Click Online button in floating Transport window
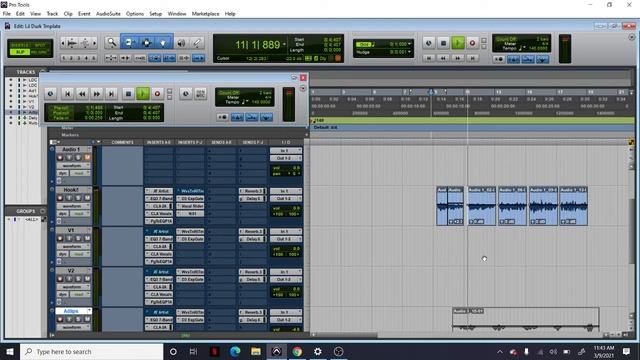Screen dimensions: 640x360 pyautogui.click(x=50, y=94)
